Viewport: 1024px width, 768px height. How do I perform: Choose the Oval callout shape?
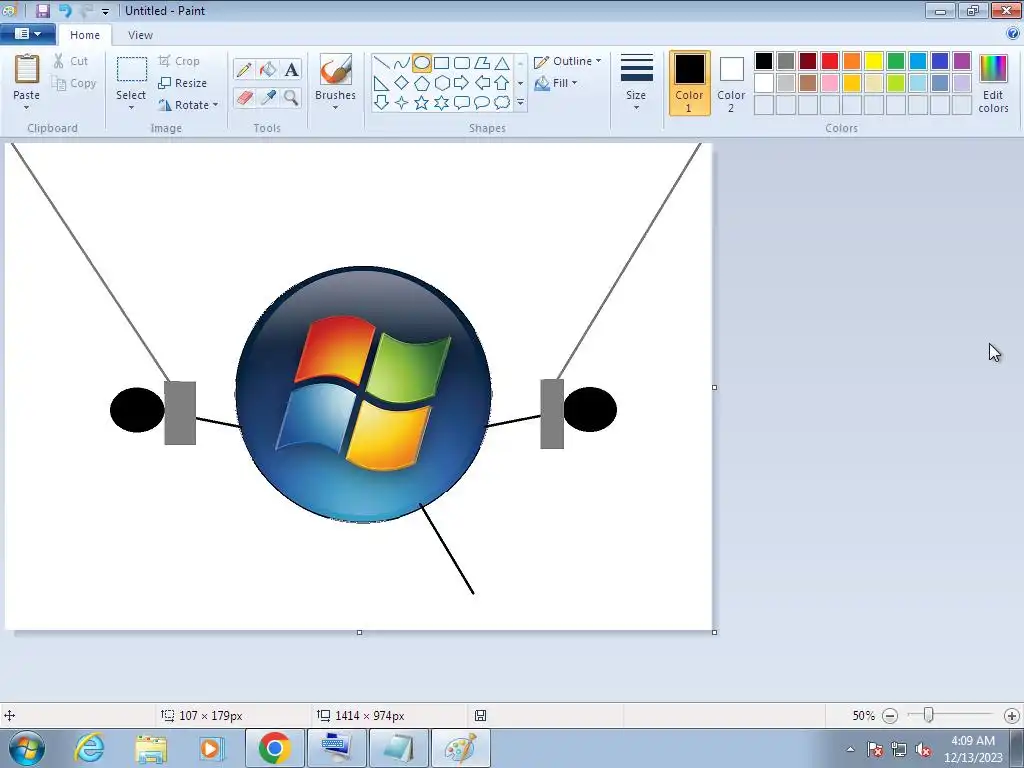482,103
